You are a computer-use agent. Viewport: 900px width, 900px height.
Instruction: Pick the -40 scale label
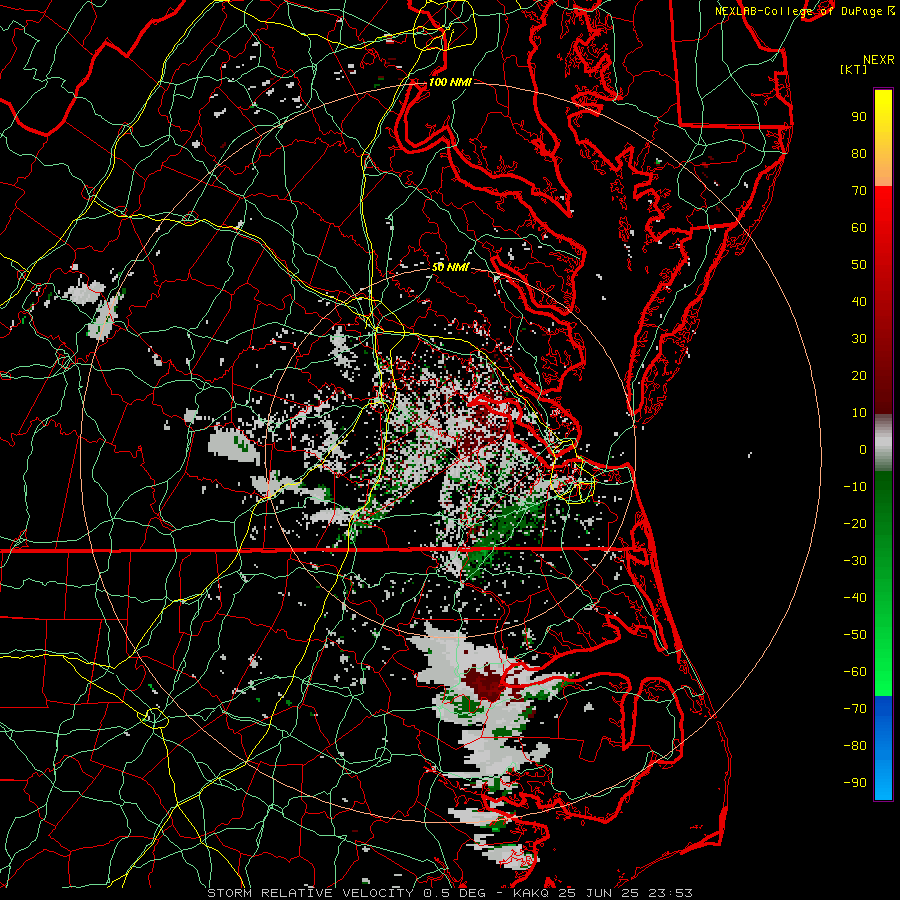click(x=855, y=598)
